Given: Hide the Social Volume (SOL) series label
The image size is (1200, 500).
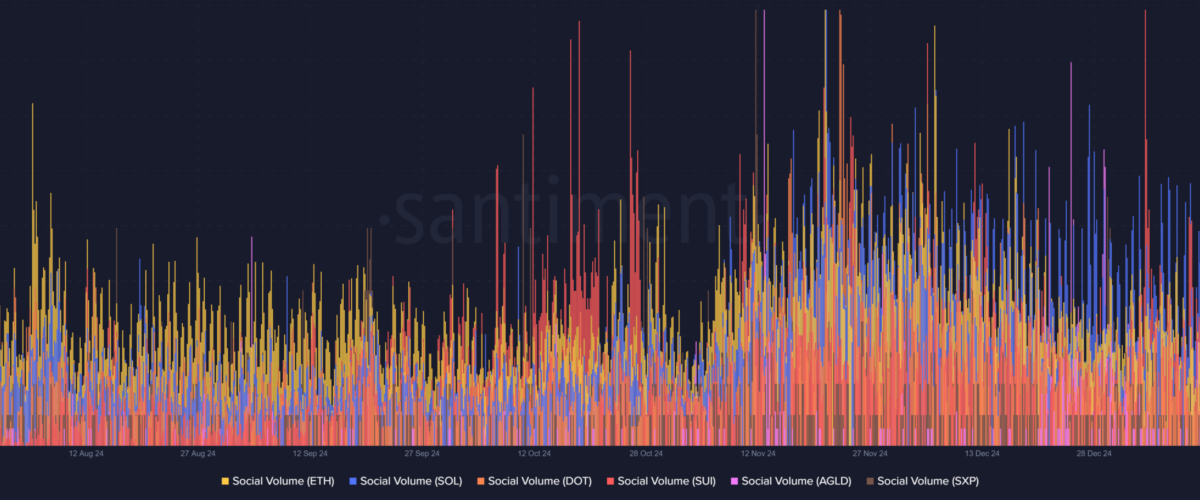Looking at the screenshot, I should tap(410, 481).
